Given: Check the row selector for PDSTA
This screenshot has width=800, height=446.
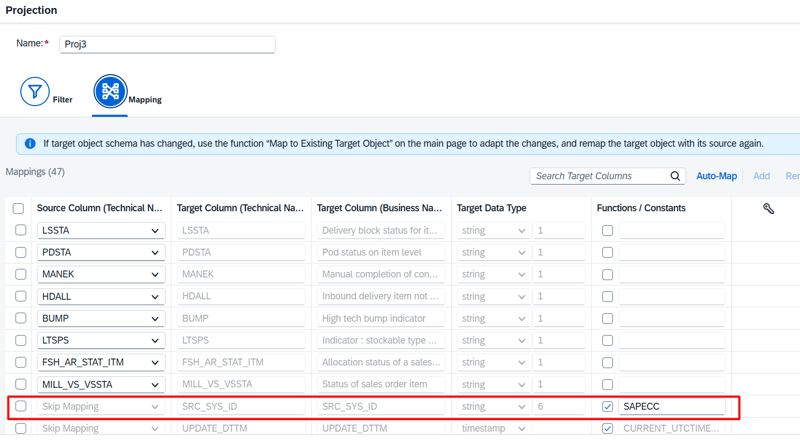Looking at the screenshot, I should [x=20, y=252].
